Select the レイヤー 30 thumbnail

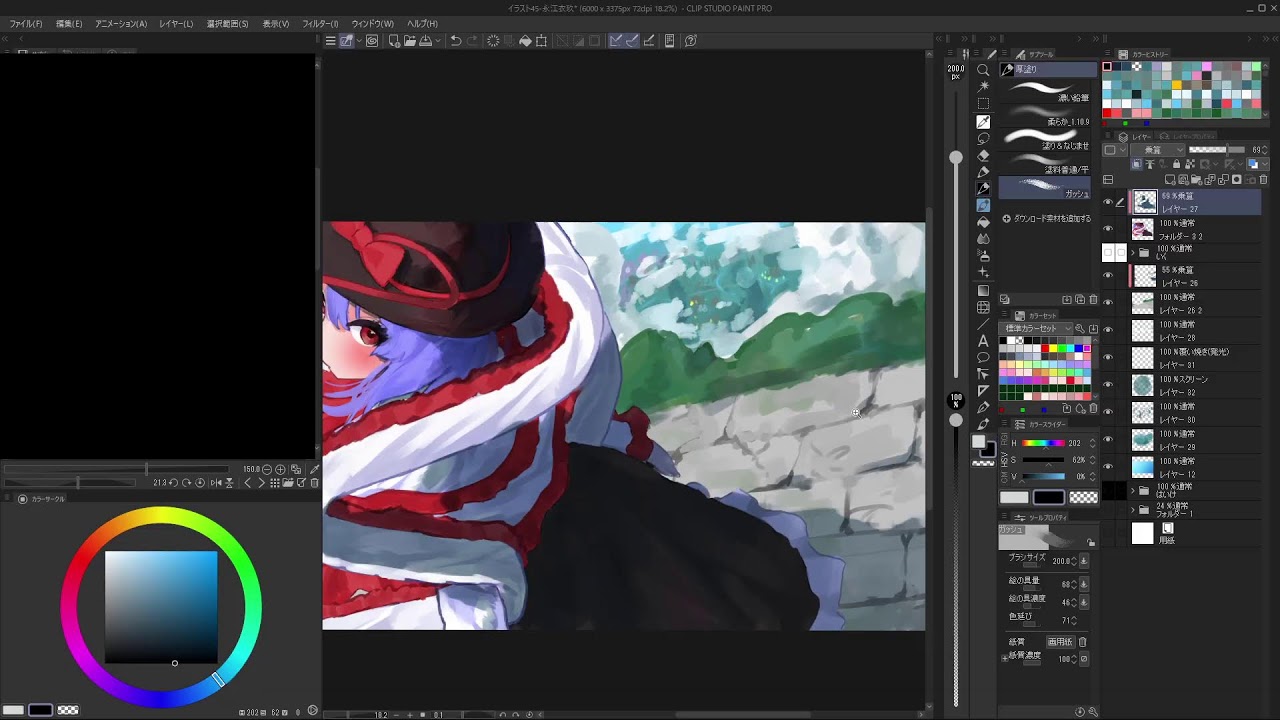coord(1143,412)
